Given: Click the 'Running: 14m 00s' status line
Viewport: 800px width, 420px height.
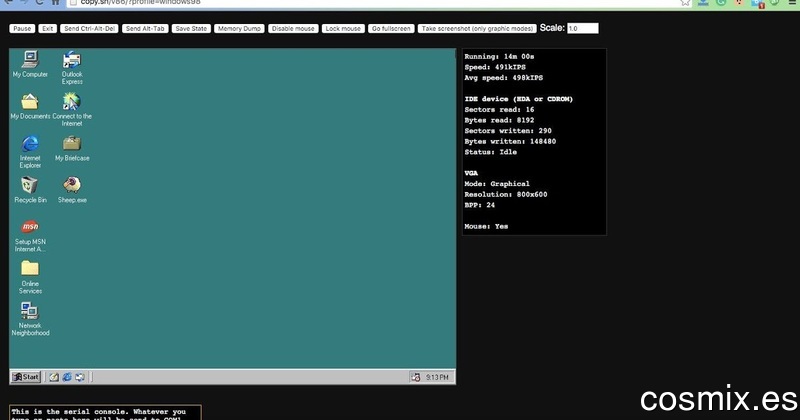Looking at the screenshot, I should [499, 57].
